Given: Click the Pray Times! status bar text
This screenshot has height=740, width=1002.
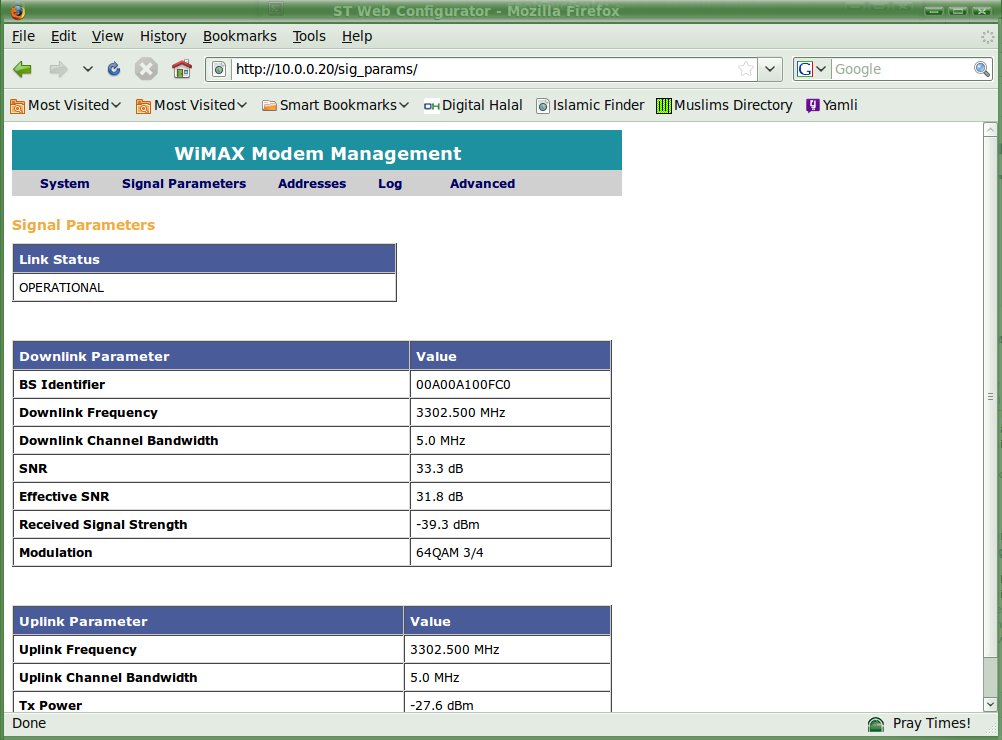Looking at the screenshot, I should pyautogui.click(x=931, y=723).
